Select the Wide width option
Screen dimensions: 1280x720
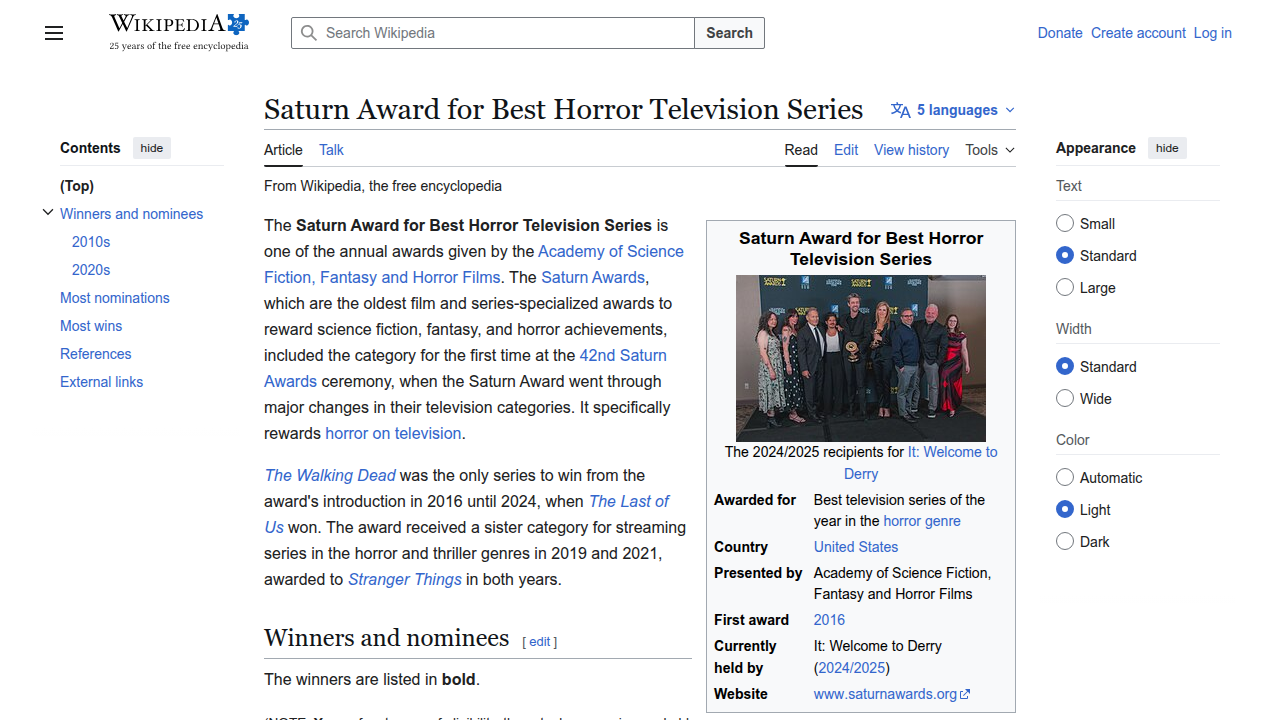(1065, 398)
